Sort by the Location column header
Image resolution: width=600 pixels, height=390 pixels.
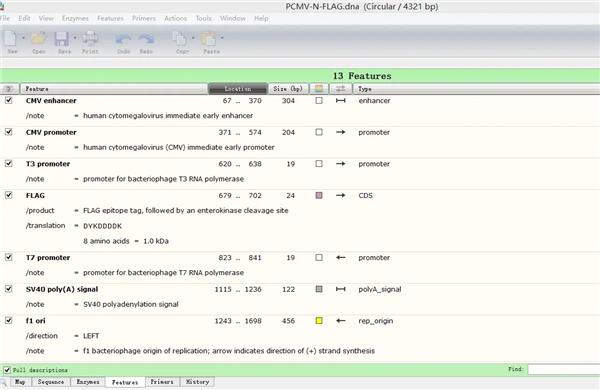[x=238, y=89]
